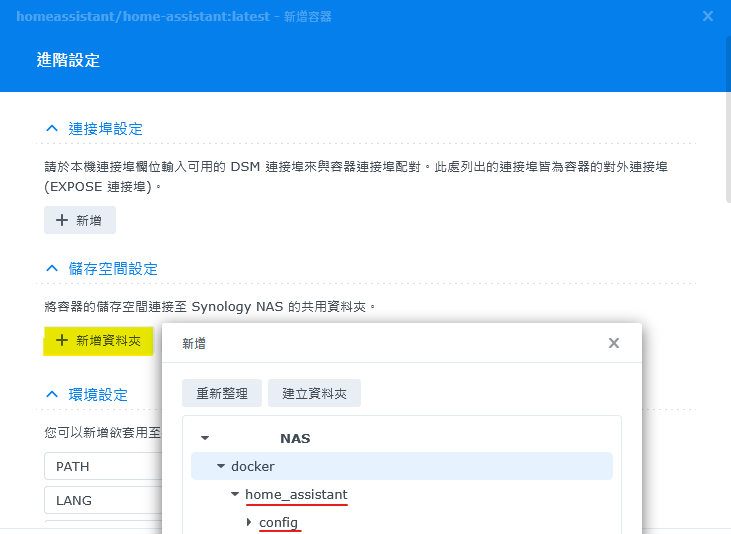Select the config folder
Screen dimensions: 731x534
(x=278, y=522)
